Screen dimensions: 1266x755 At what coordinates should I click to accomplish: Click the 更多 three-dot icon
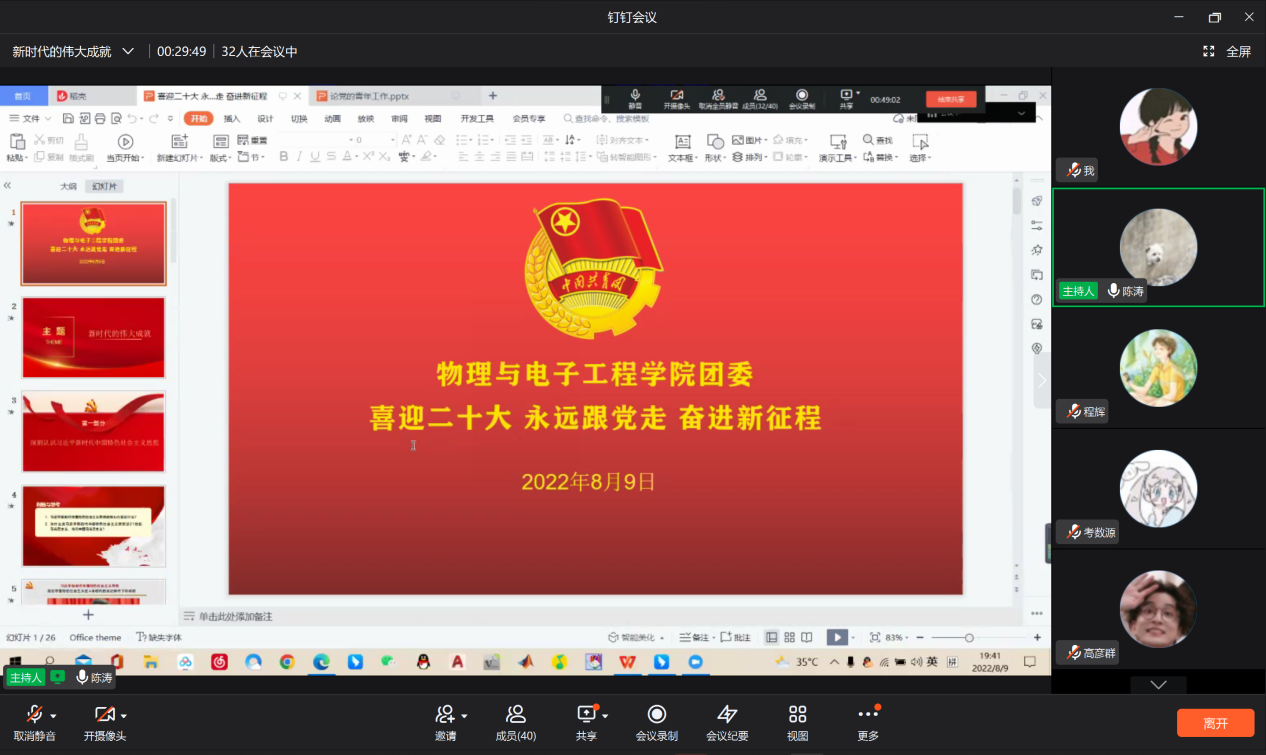coord(867,714)
